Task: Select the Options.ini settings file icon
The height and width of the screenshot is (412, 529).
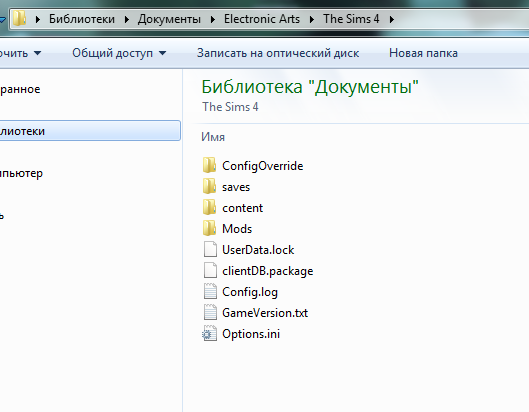Action: (210, 333)
